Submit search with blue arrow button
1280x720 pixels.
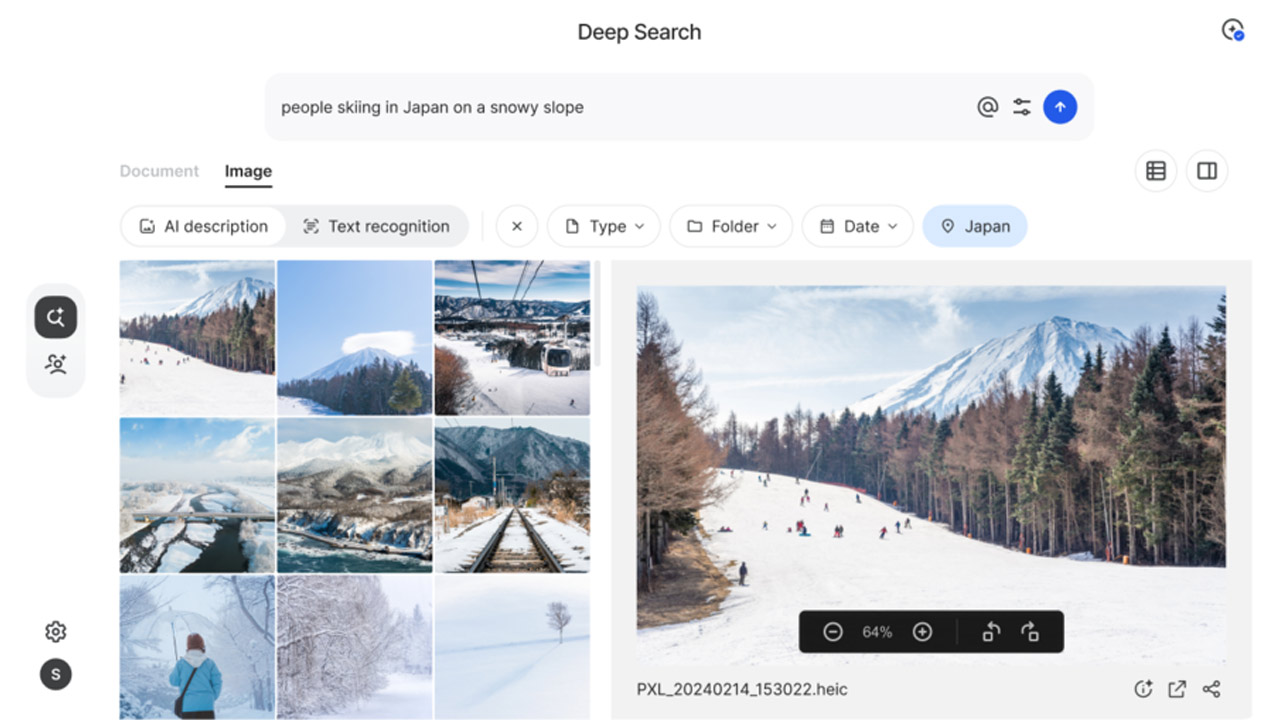1060,107
